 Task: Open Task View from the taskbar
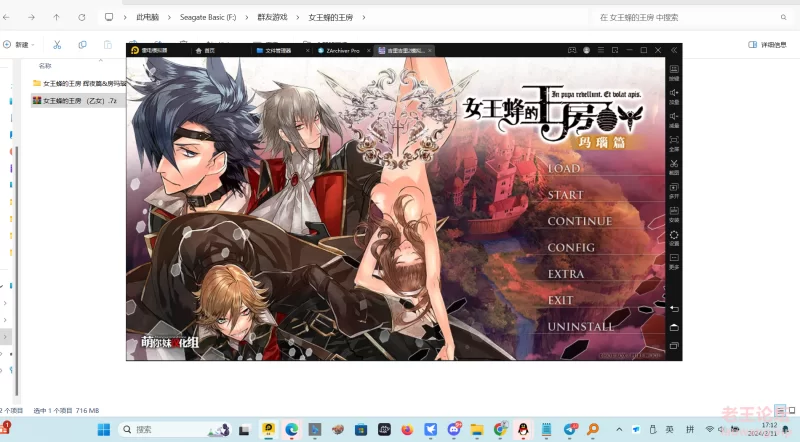pyautogui.click(x=244, y=430)
